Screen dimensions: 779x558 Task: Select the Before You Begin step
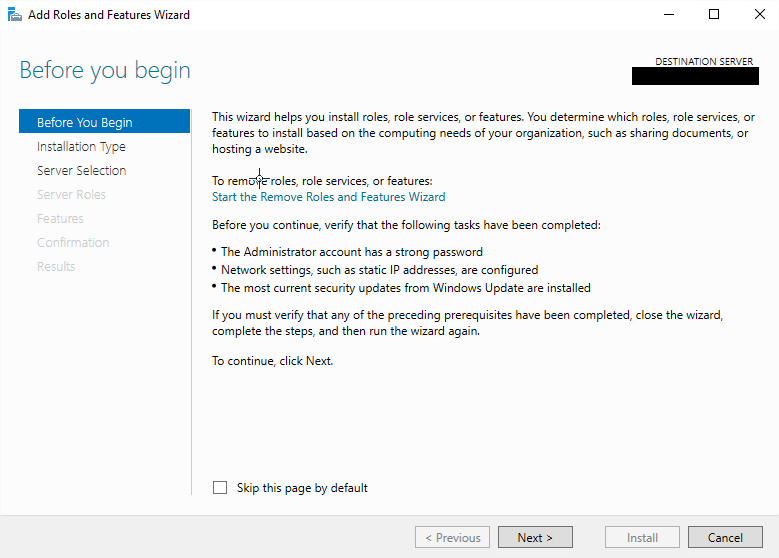(84, 122)
